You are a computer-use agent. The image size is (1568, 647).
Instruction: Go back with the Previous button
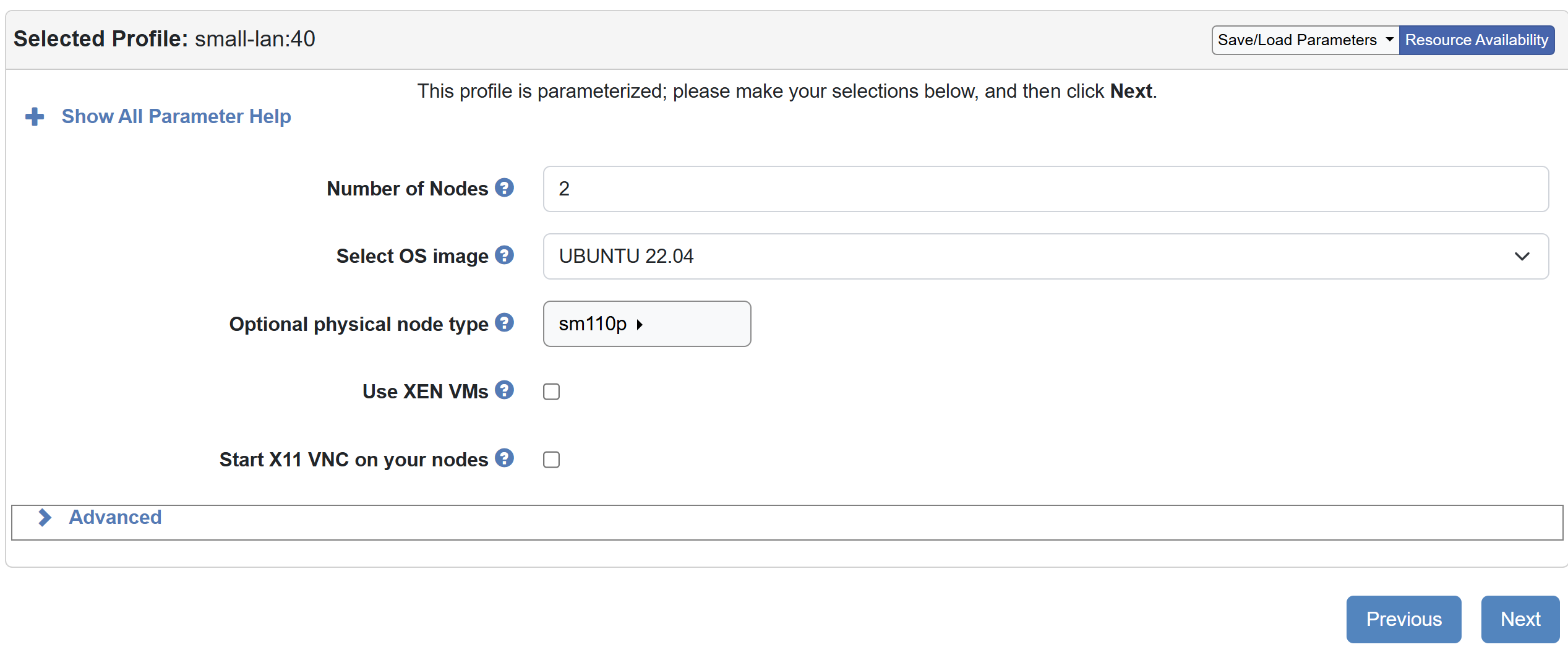[1403, 619]
